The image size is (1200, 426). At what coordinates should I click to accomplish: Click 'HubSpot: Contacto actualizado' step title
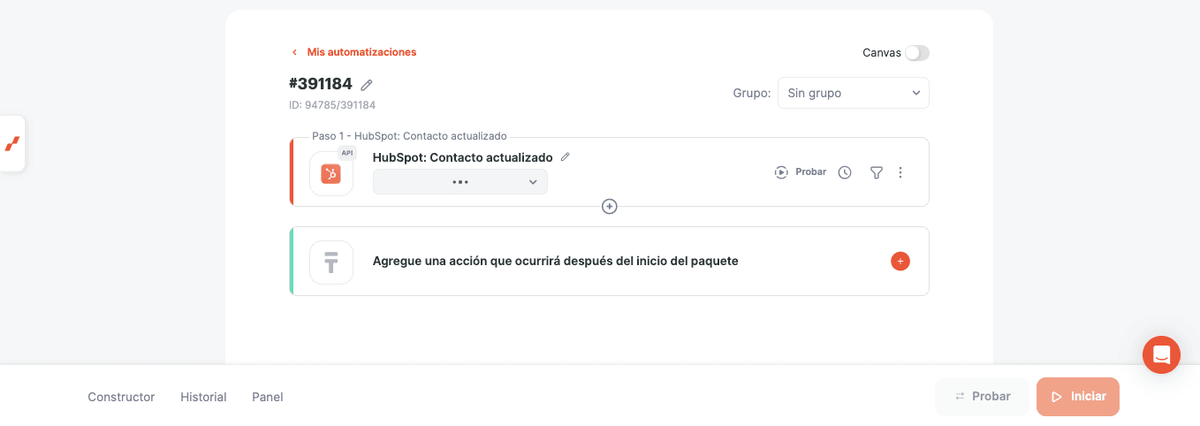[462, 157]
